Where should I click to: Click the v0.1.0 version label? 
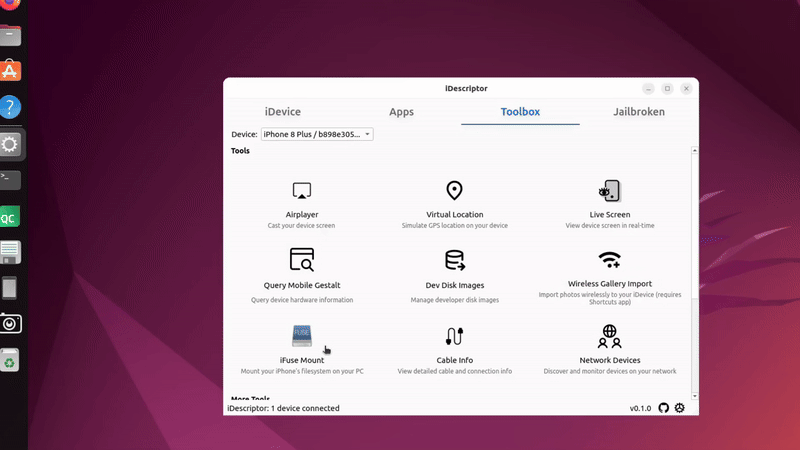tap(640, 408)
